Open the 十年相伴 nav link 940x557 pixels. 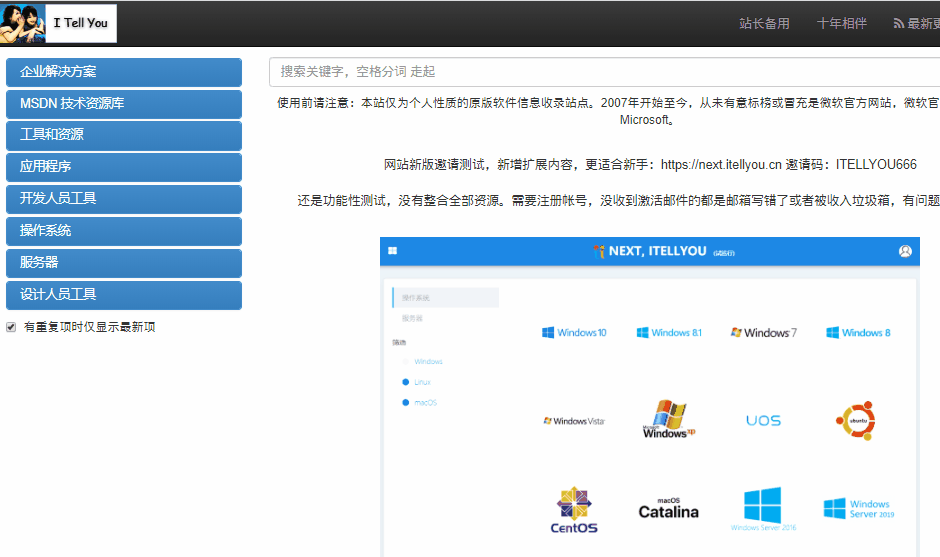842,23
